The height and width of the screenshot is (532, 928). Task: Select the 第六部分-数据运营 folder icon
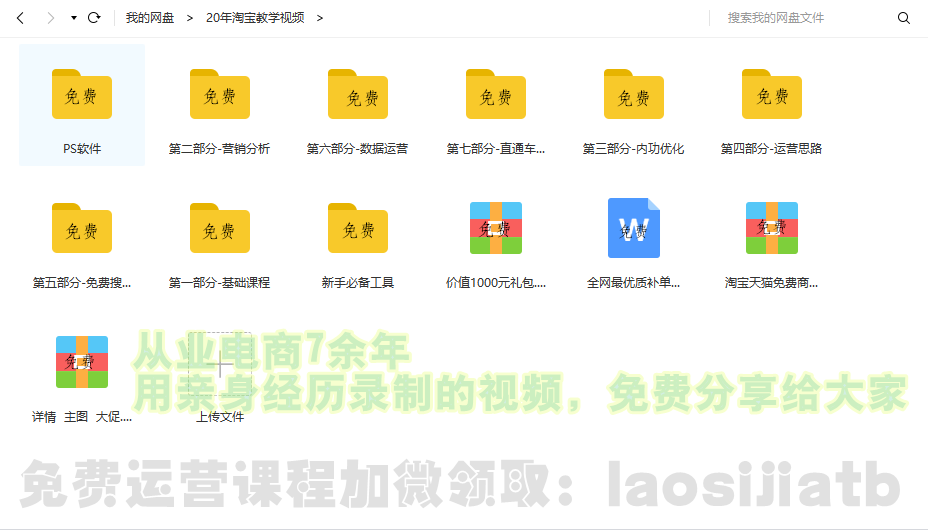pyautogui.click(x=358, y=94)
